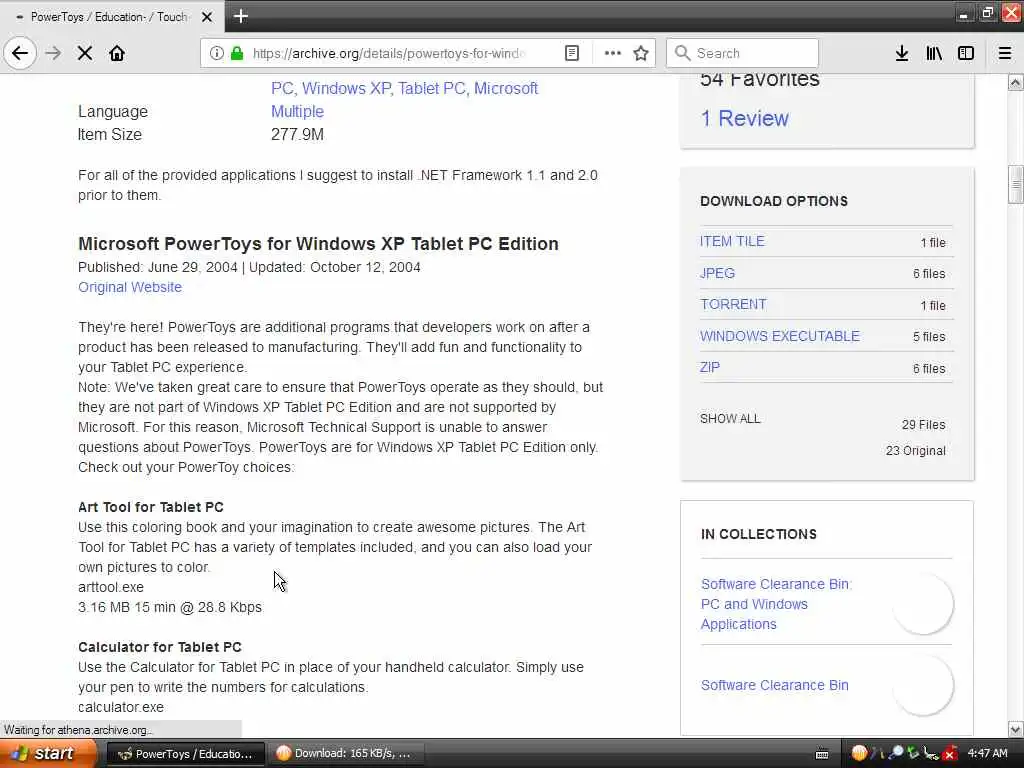Screen dimensions: 1024x768
Task: Click the 'arttool.exe' text
Action: 111,587
